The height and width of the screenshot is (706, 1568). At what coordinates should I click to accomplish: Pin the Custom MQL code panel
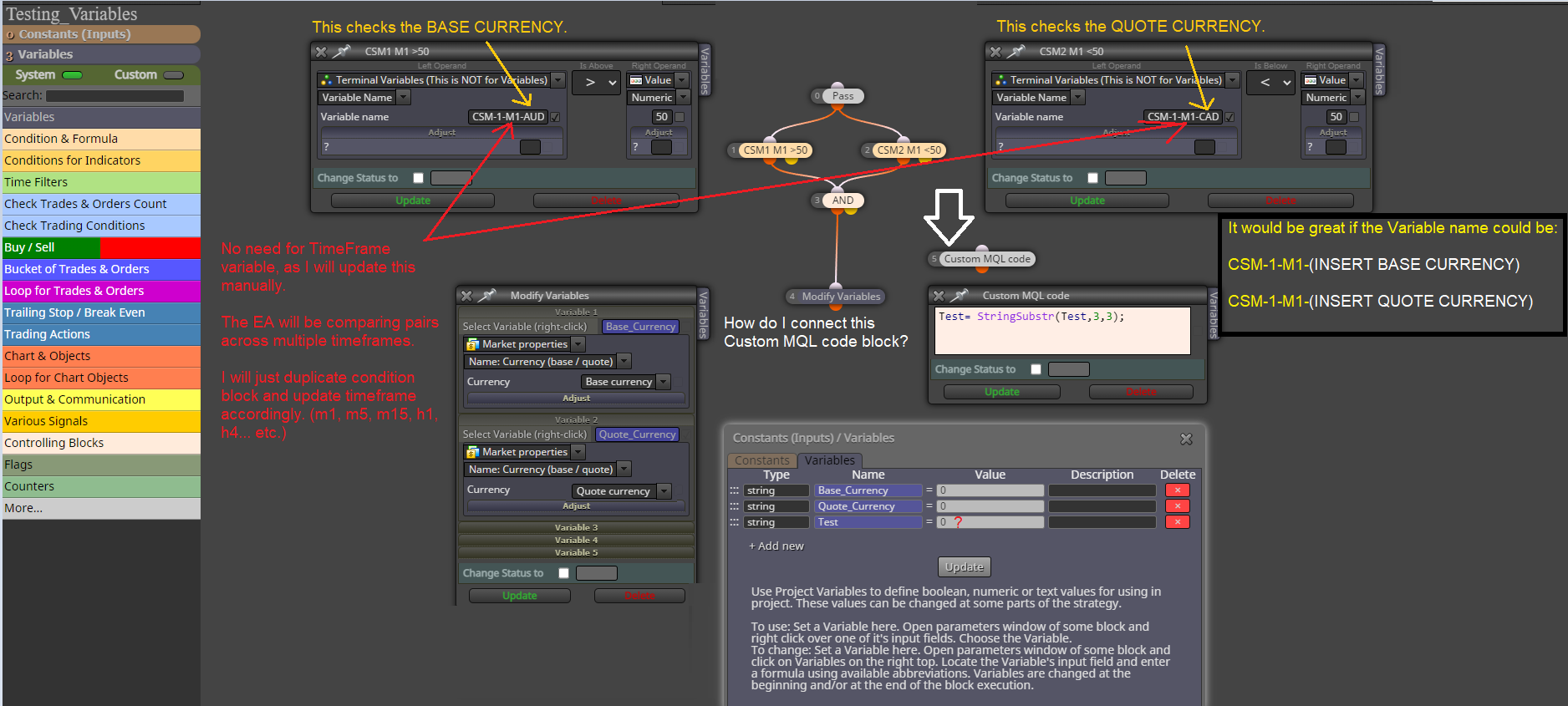pos(960,296)
